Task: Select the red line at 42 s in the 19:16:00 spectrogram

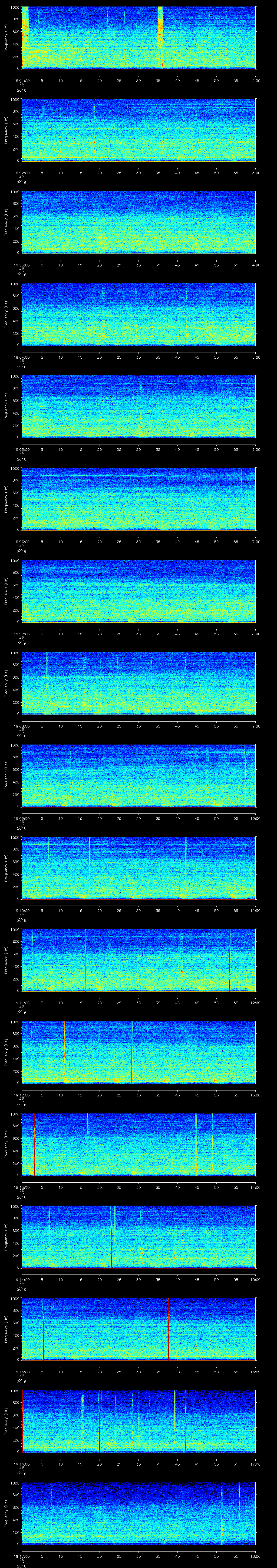Action: [185, 1421]
